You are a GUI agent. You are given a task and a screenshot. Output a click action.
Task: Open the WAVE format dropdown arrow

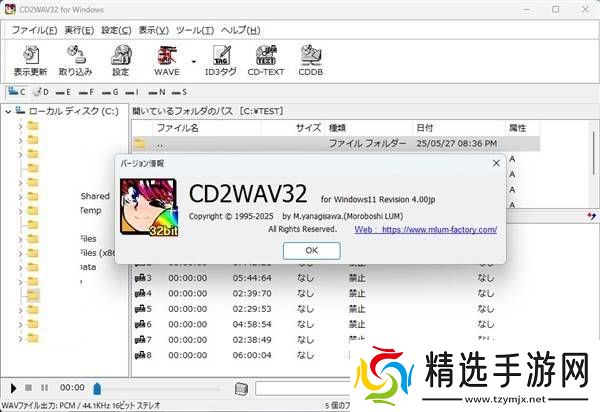tap(193, 60)
